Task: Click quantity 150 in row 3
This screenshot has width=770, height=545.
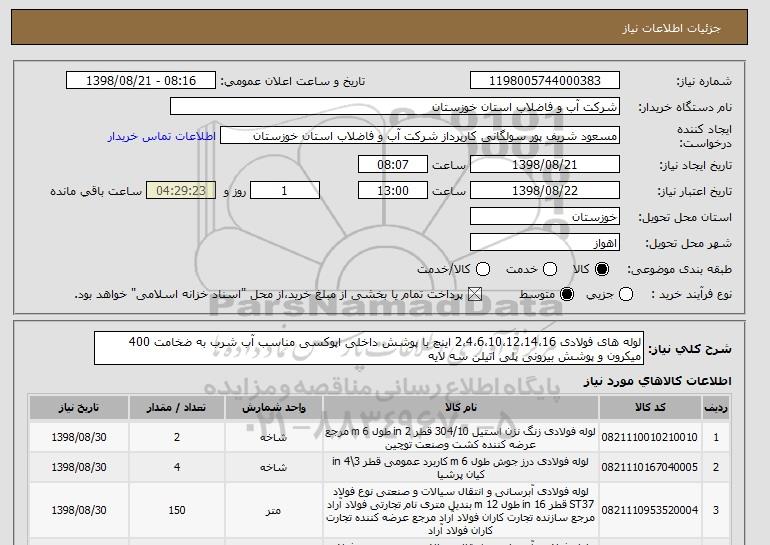Action: click(177, 511)
